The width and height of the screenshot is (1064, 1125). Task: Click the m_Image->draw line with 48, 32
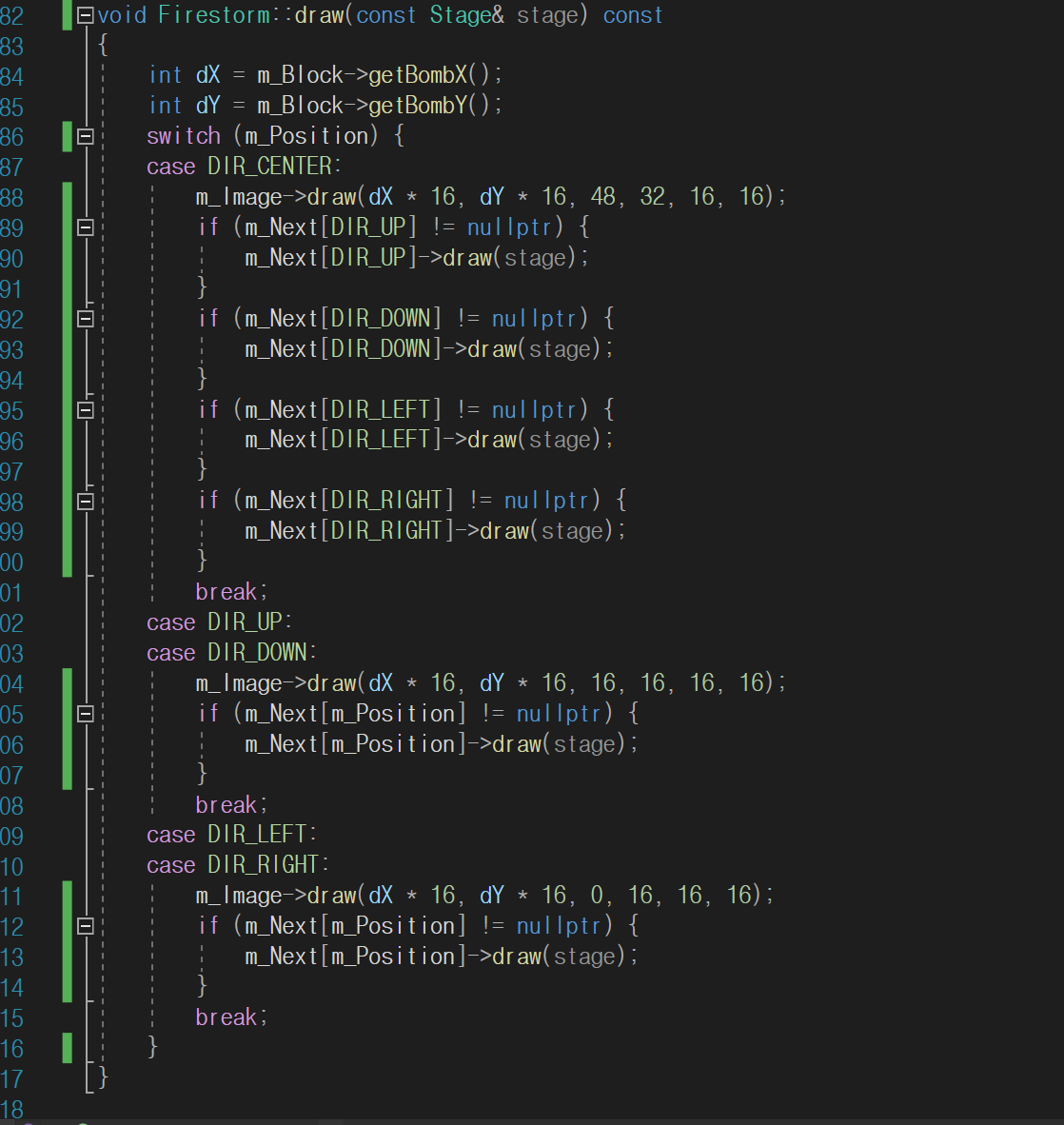pos(491,197)
